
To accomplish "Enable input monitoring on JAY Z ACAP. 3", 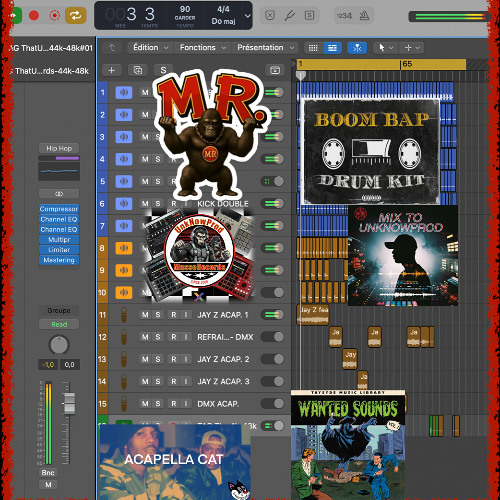I will [186, 381].
